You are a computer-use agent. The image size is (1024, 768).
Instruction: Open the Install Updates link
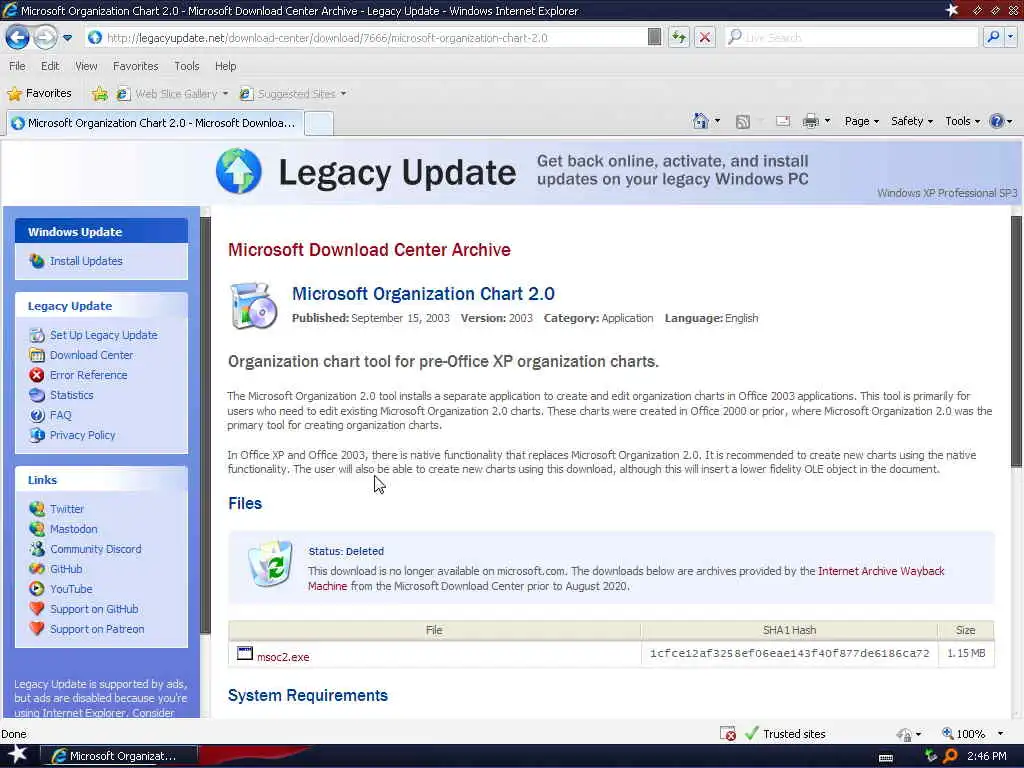point(86,261)
